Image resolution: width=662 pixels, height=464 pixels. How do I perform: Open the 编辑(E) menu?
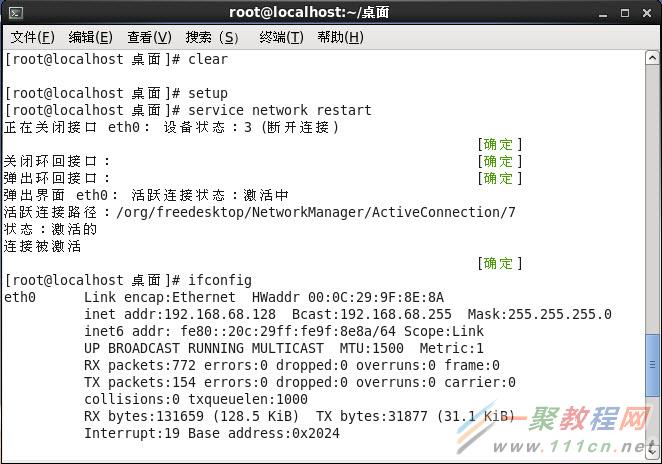tap(90, 37)
